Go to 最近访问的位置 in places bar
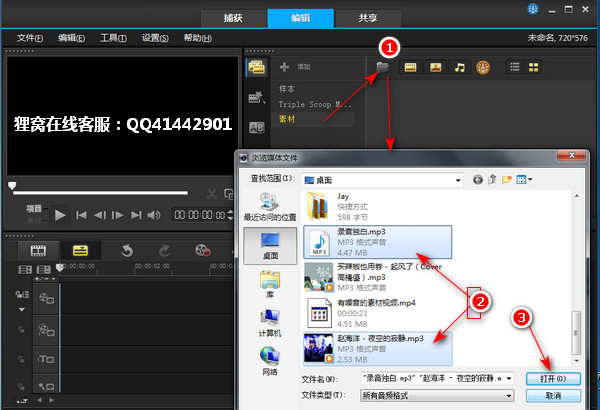Image resolution: width=600 pixels, height=410 pixels. [270, 207]
